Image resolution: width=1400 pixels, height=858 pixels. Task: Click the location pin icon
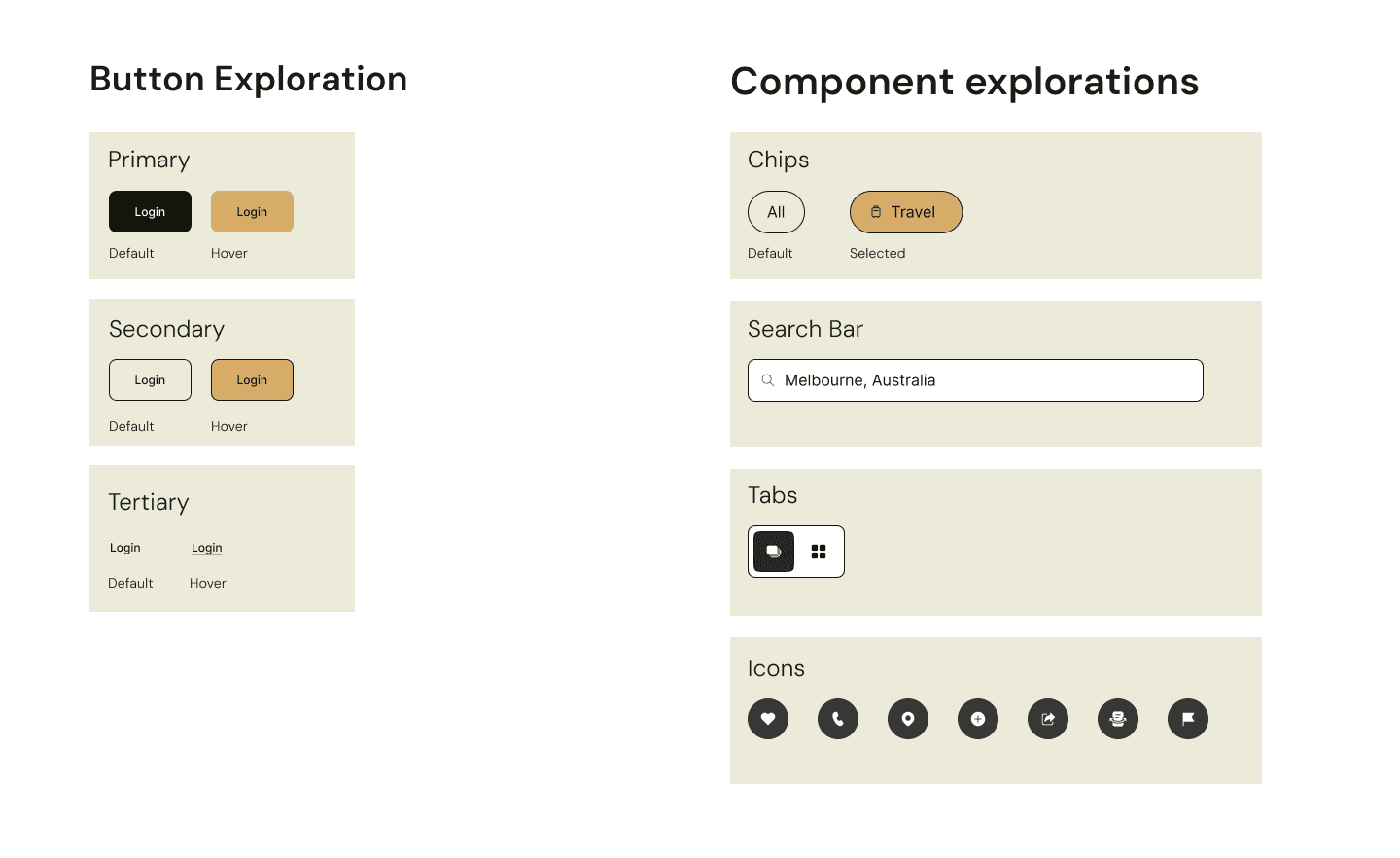pos(908,719)
